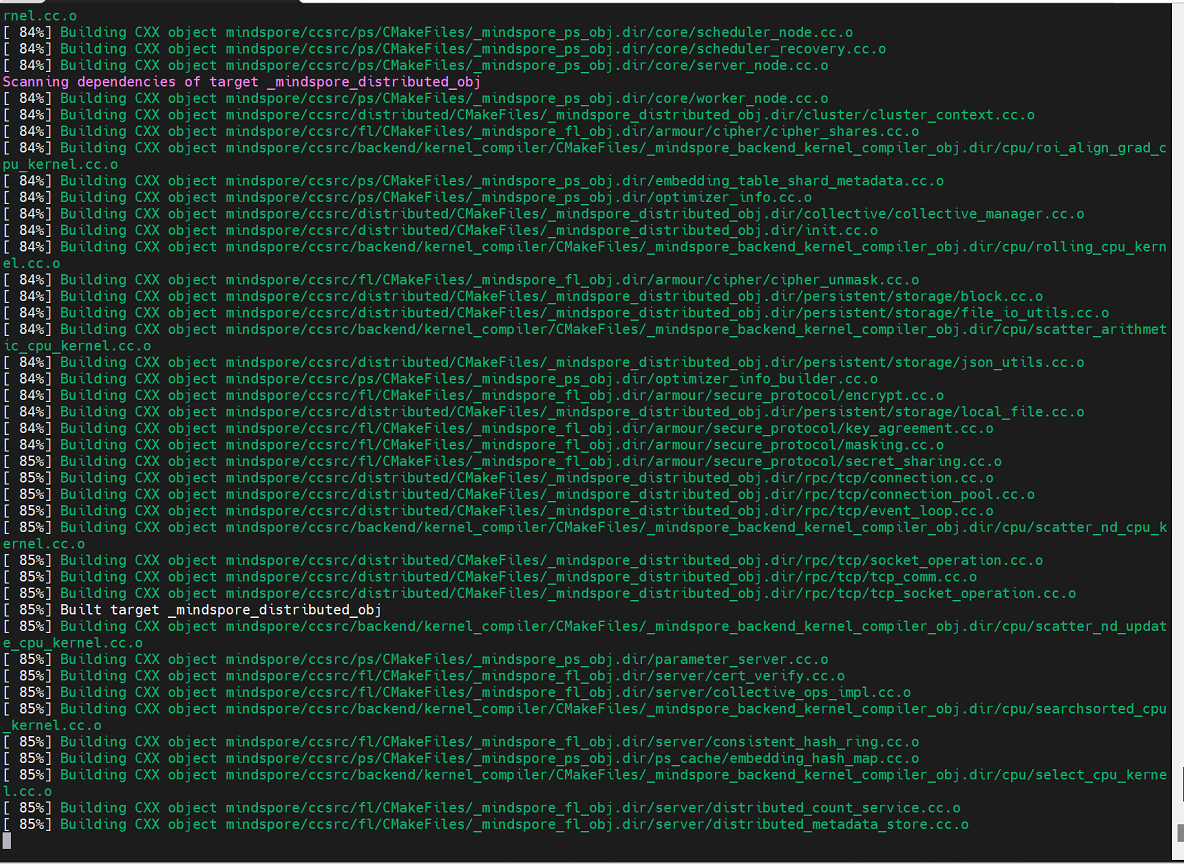Click the embedding_table_shard_metadata.cc.o line

473,181
